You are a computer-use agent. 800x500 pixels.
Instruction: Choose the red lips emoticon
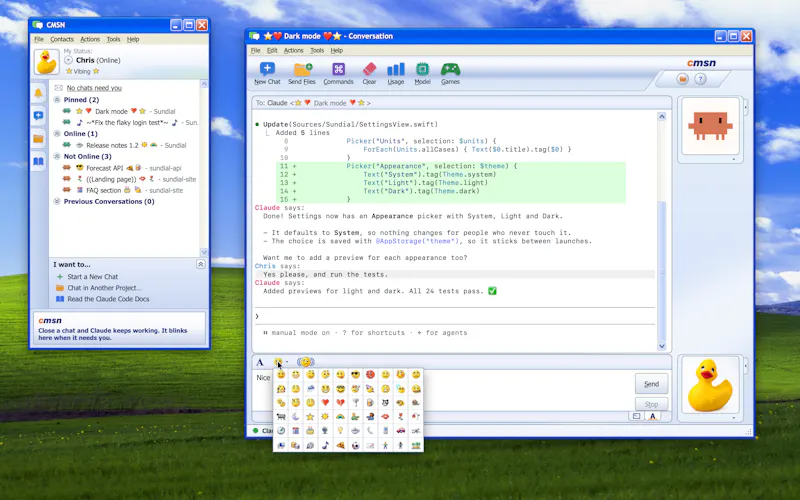click(x=385, y=416)
